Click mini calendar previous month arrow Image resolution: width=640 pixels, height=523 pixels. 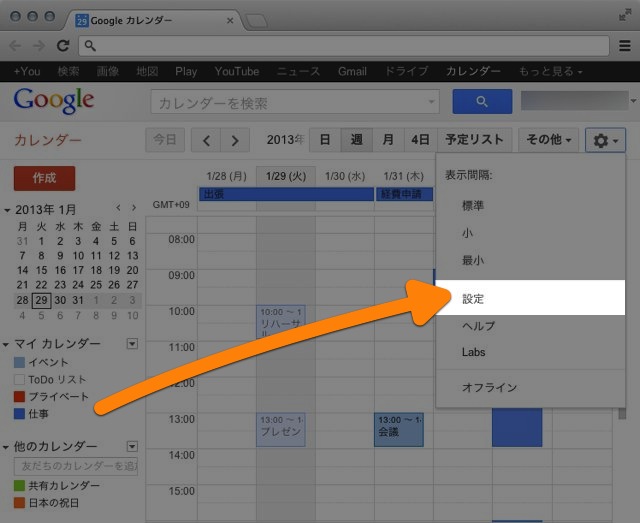click(118, 207)
